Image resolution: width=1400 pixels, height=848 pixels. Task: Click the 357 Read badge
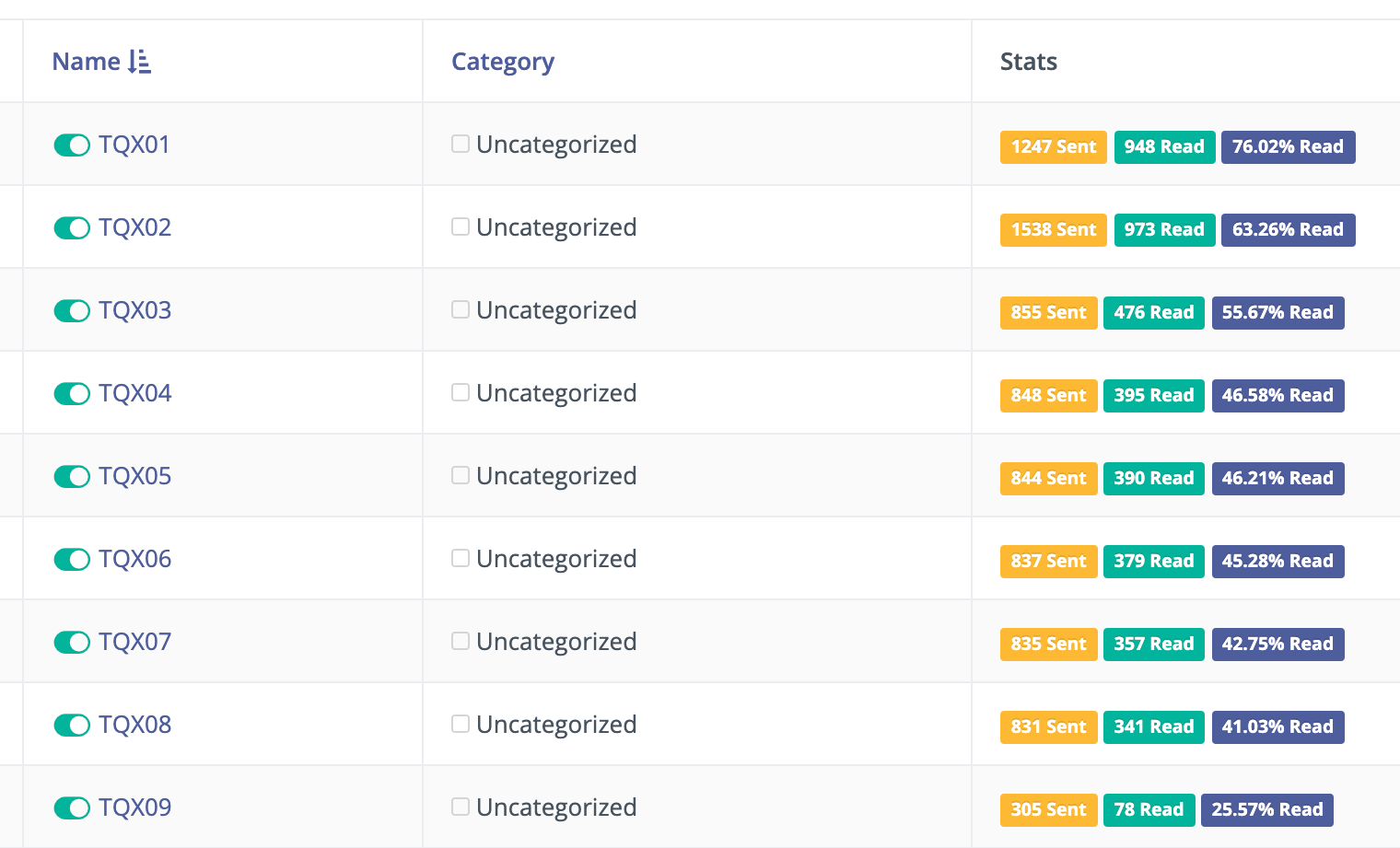(1154, 645)
